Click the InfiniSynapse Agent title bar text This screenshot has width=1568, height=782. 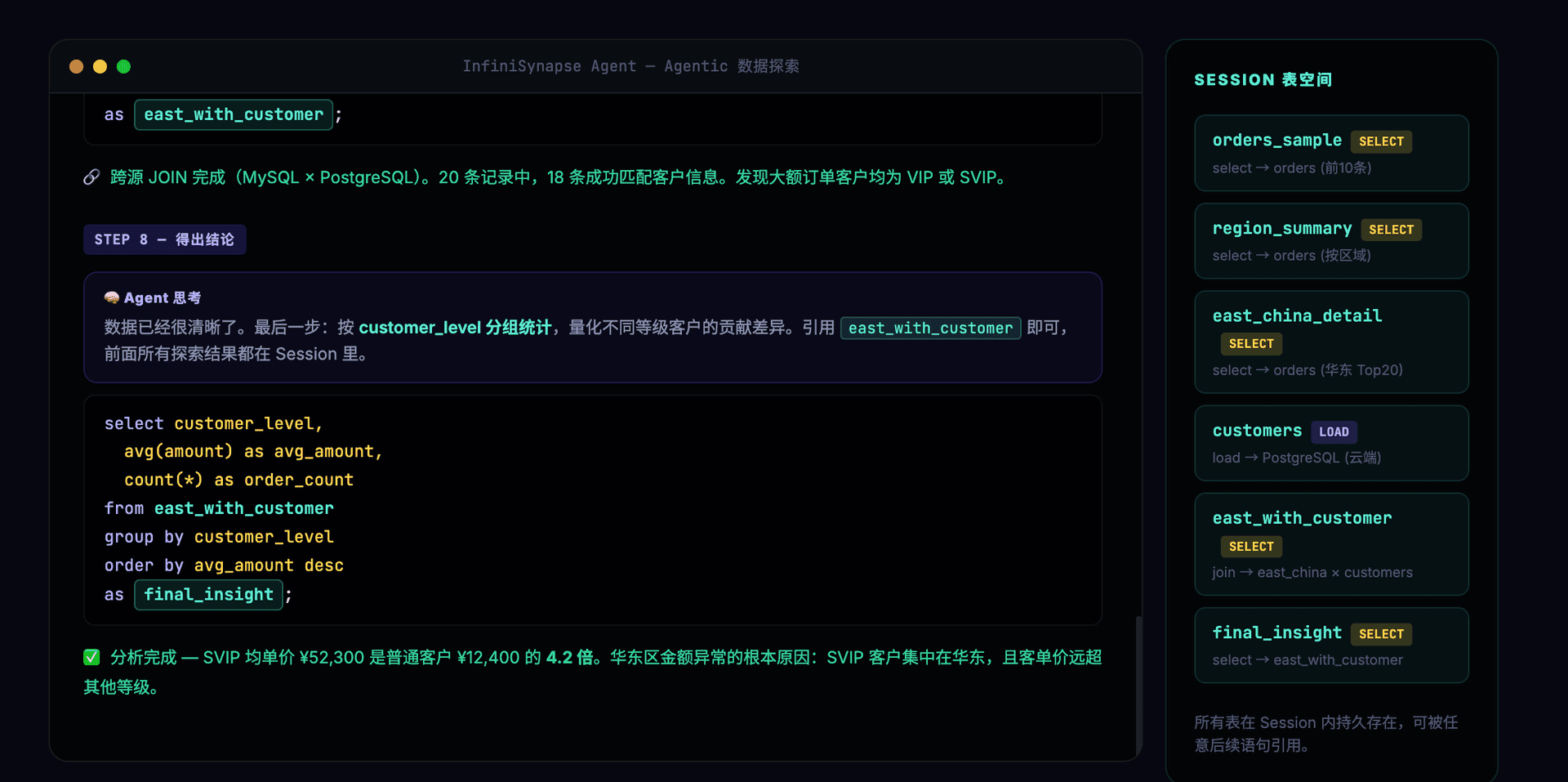click(x=631, y=66)
